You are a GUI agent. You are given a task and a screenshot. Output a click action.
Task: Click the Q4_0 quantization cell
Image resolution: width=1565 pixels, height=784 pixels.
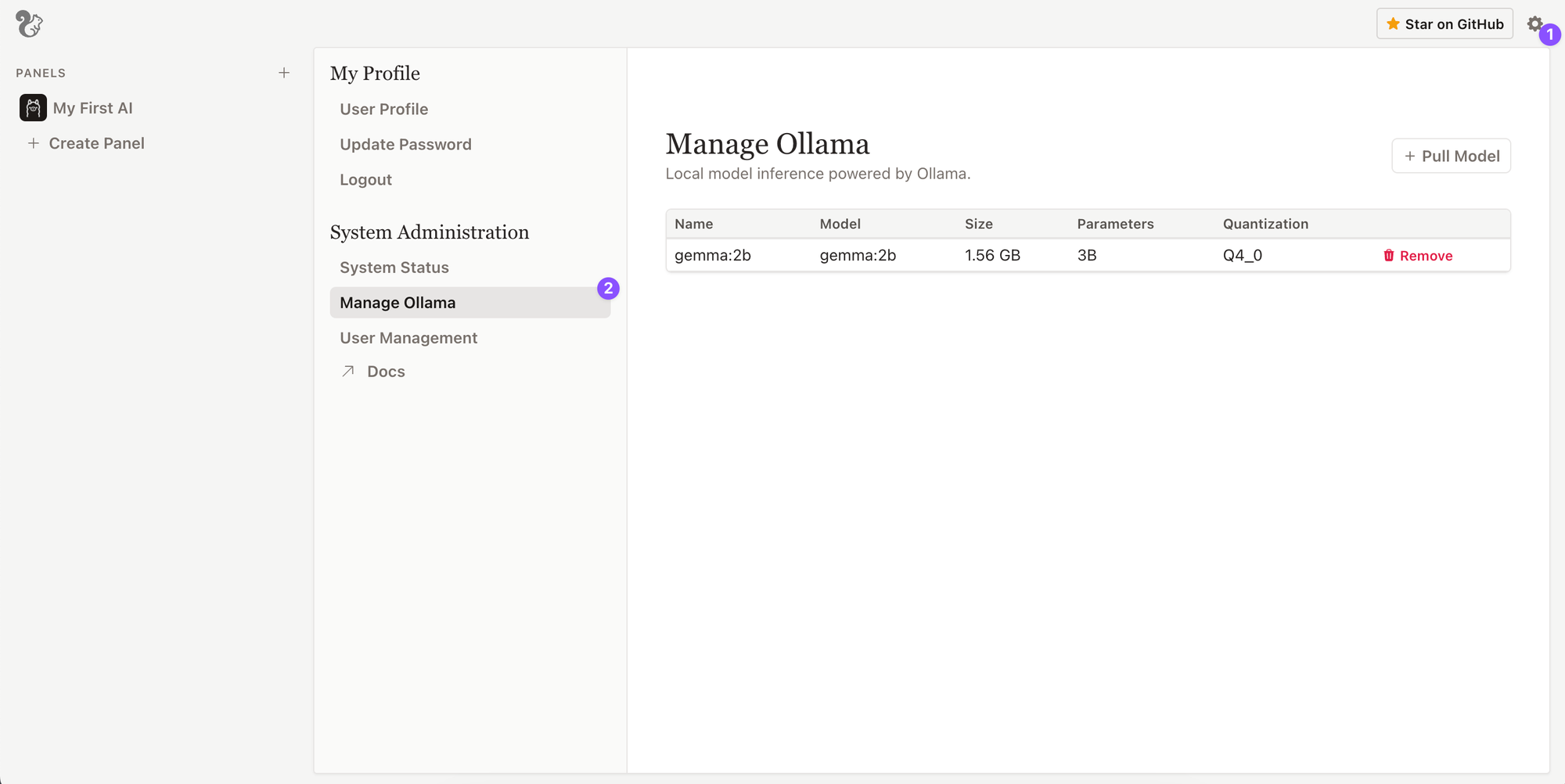1243,256
